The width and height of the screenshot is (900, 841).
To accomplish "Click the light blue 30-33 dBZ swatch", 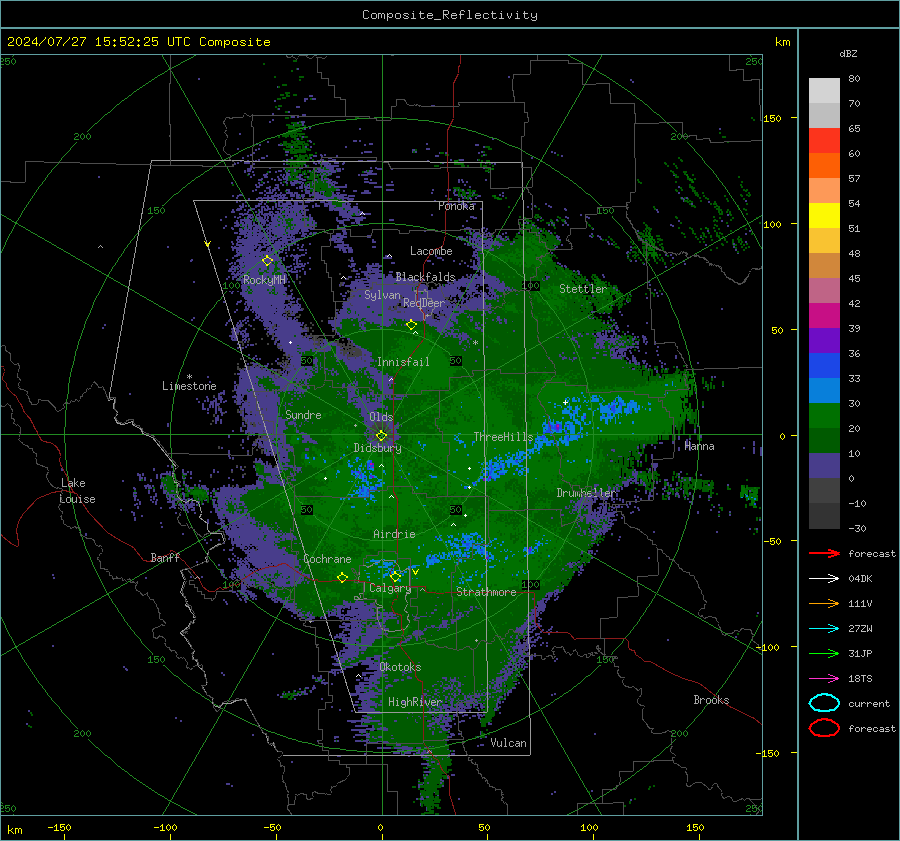I will click(x=824, y=391).
